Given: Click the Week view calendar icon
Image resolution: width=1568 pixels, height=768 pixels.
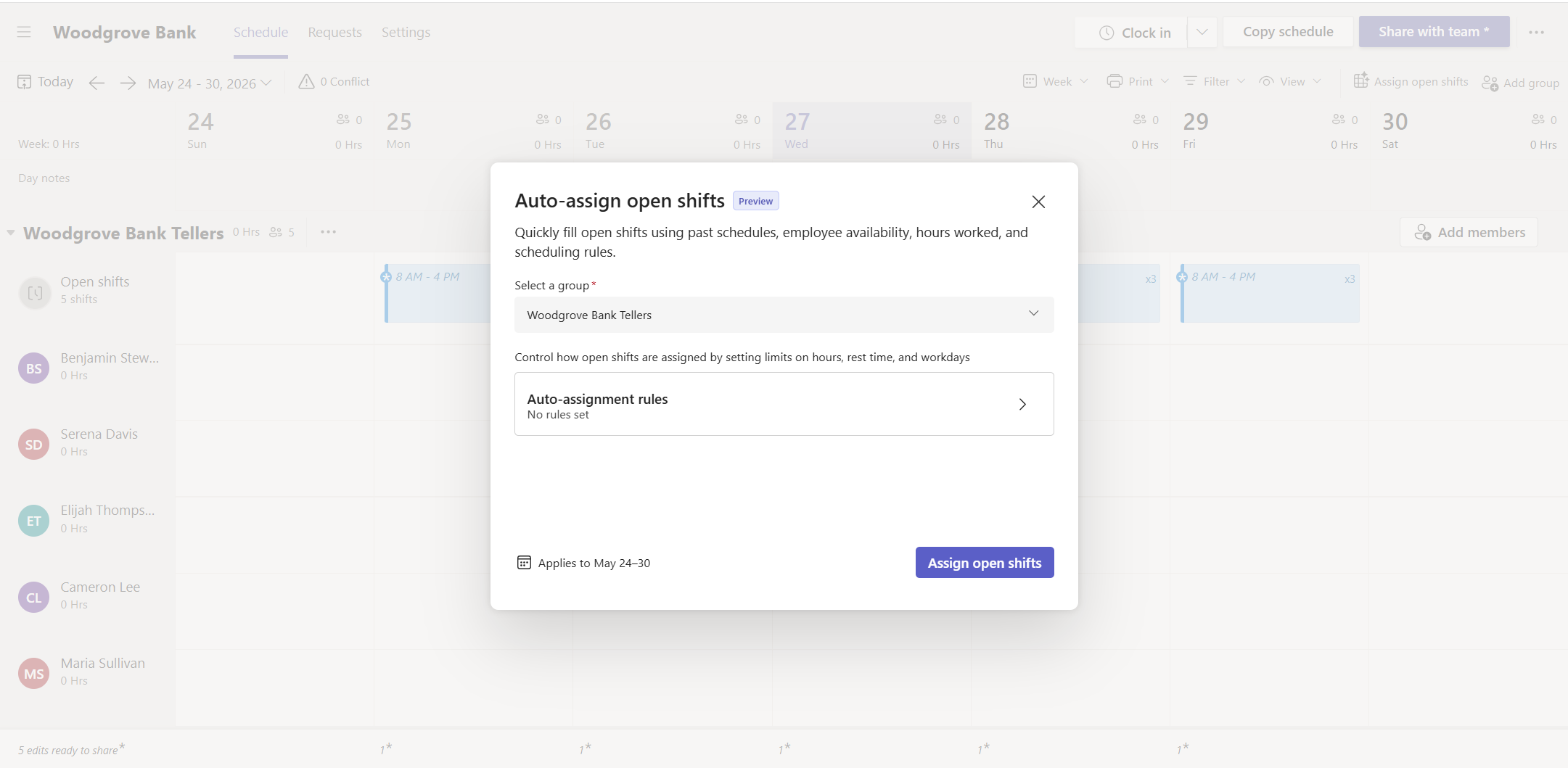Looking at the screenshot, I should point(1030,81).
